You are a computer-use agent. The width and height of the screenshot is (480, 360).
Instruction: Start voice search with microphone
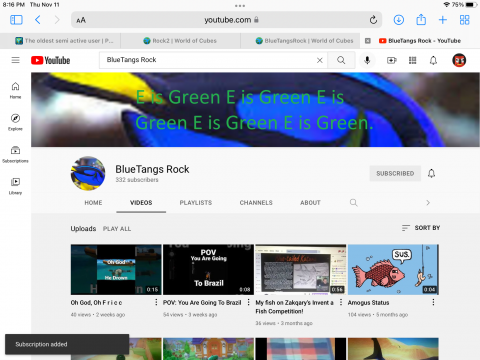(367, 60)
